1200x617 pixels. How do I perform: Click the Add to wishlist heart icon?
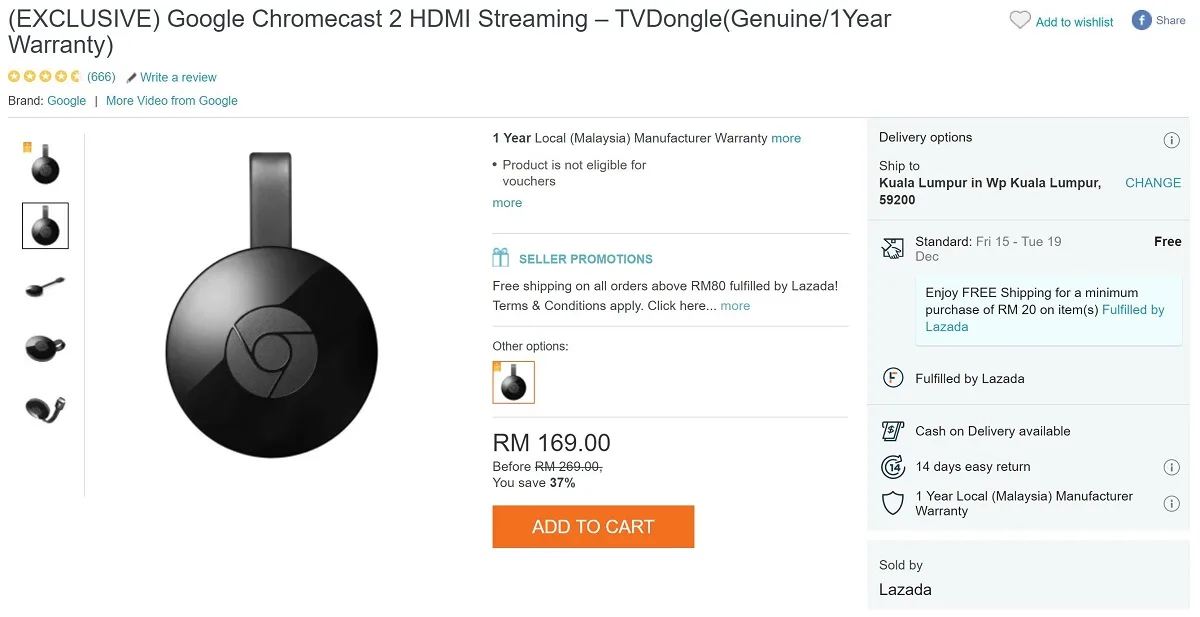click(x=1020, y=20)
